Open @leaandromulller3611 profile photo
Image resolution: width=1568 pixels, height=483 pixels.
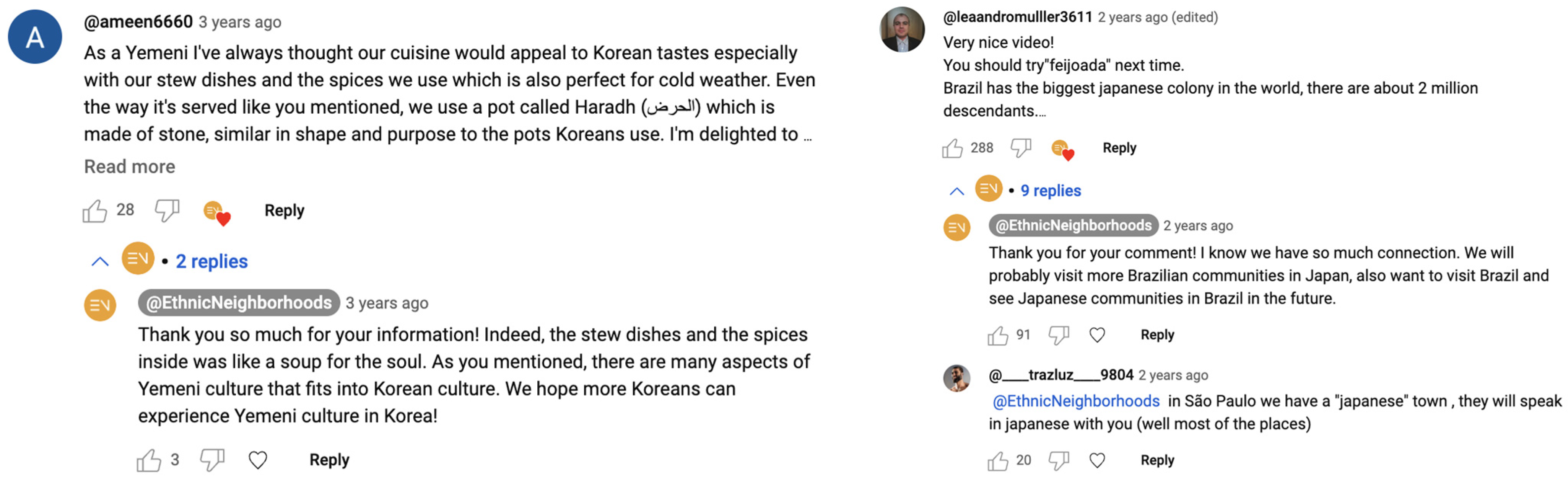[x=902, y=29]
